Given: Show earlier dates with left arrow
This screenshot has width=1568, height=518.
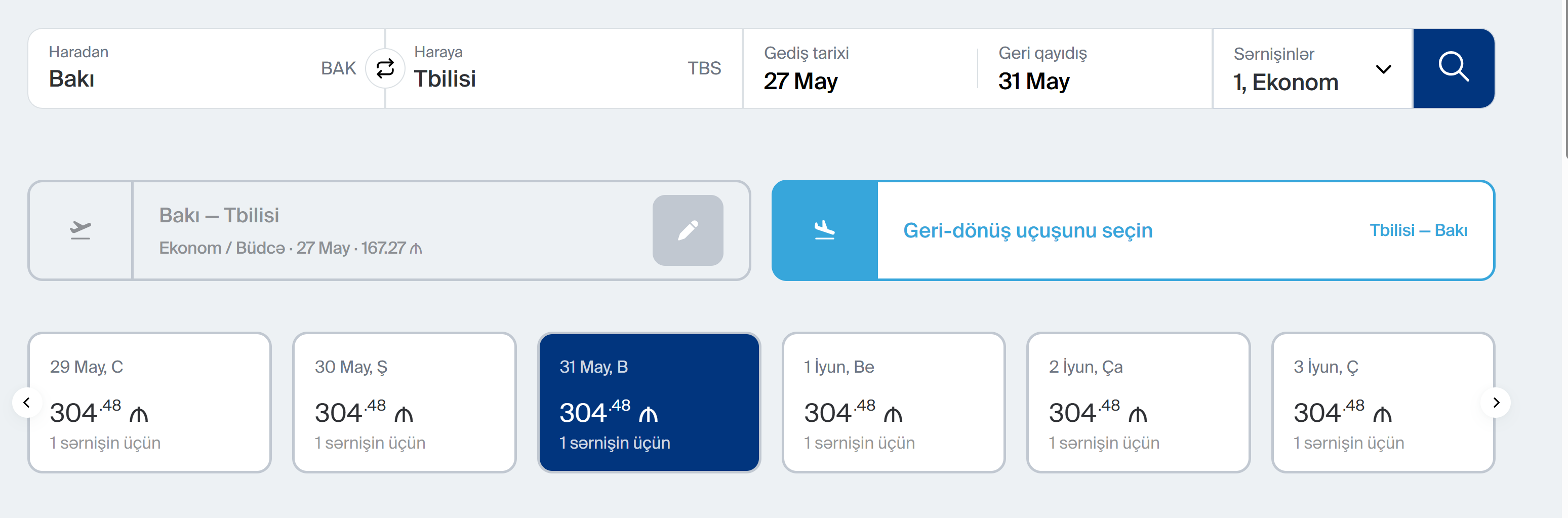Looking at the screenshot, I should pos(27,403).
